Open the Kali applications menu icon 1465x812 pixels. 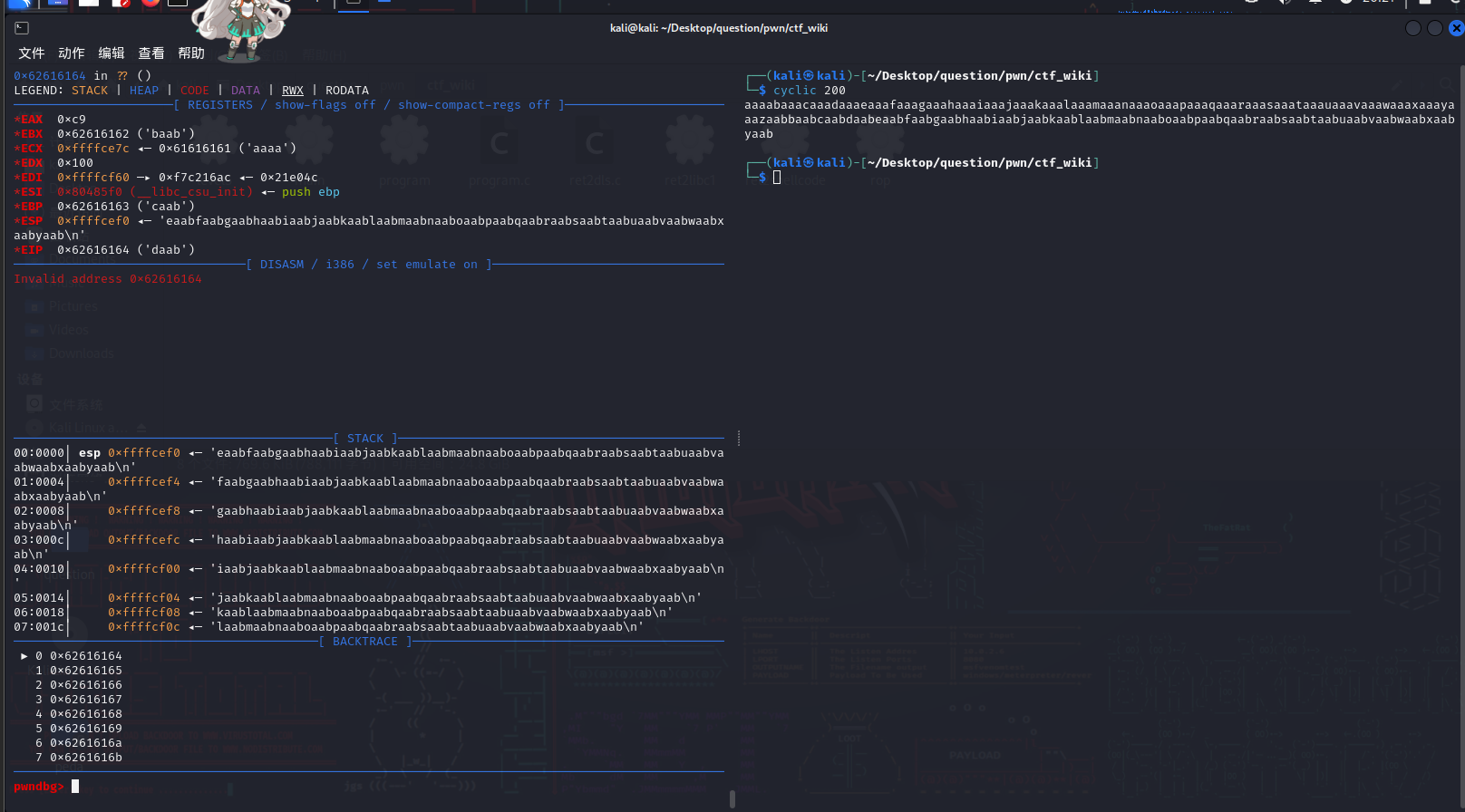[20, 3]
